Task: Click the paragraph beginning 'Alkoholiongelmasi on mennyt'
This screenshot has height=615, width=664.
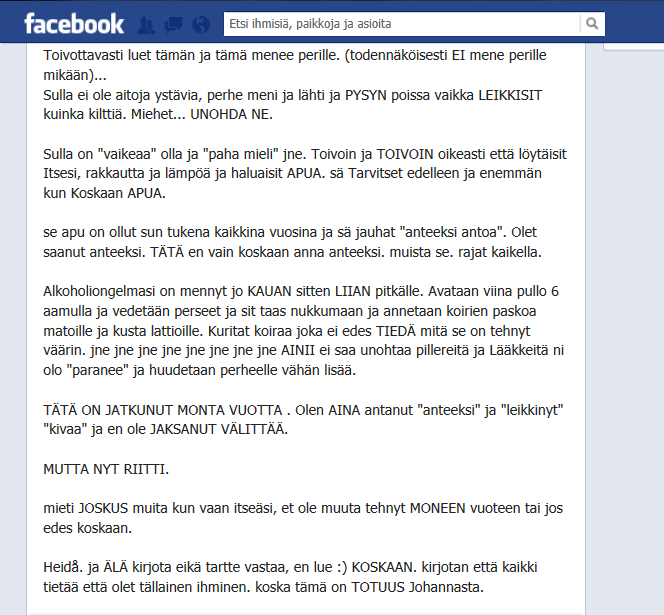Action: pos(304,330)
